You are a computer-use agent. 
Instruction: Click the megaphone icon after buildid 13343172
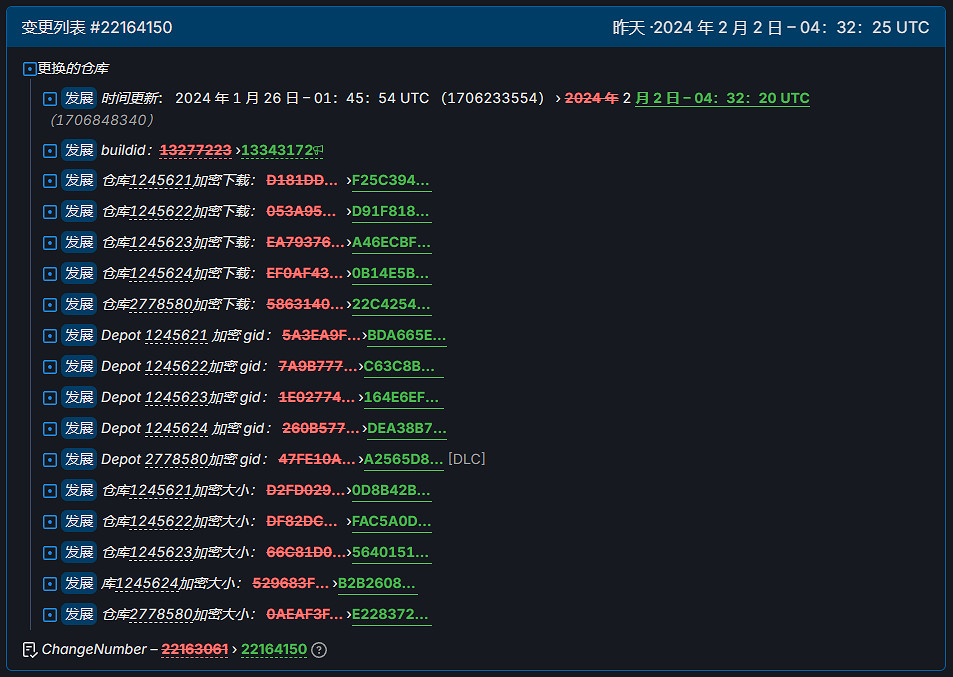(319, 151)
